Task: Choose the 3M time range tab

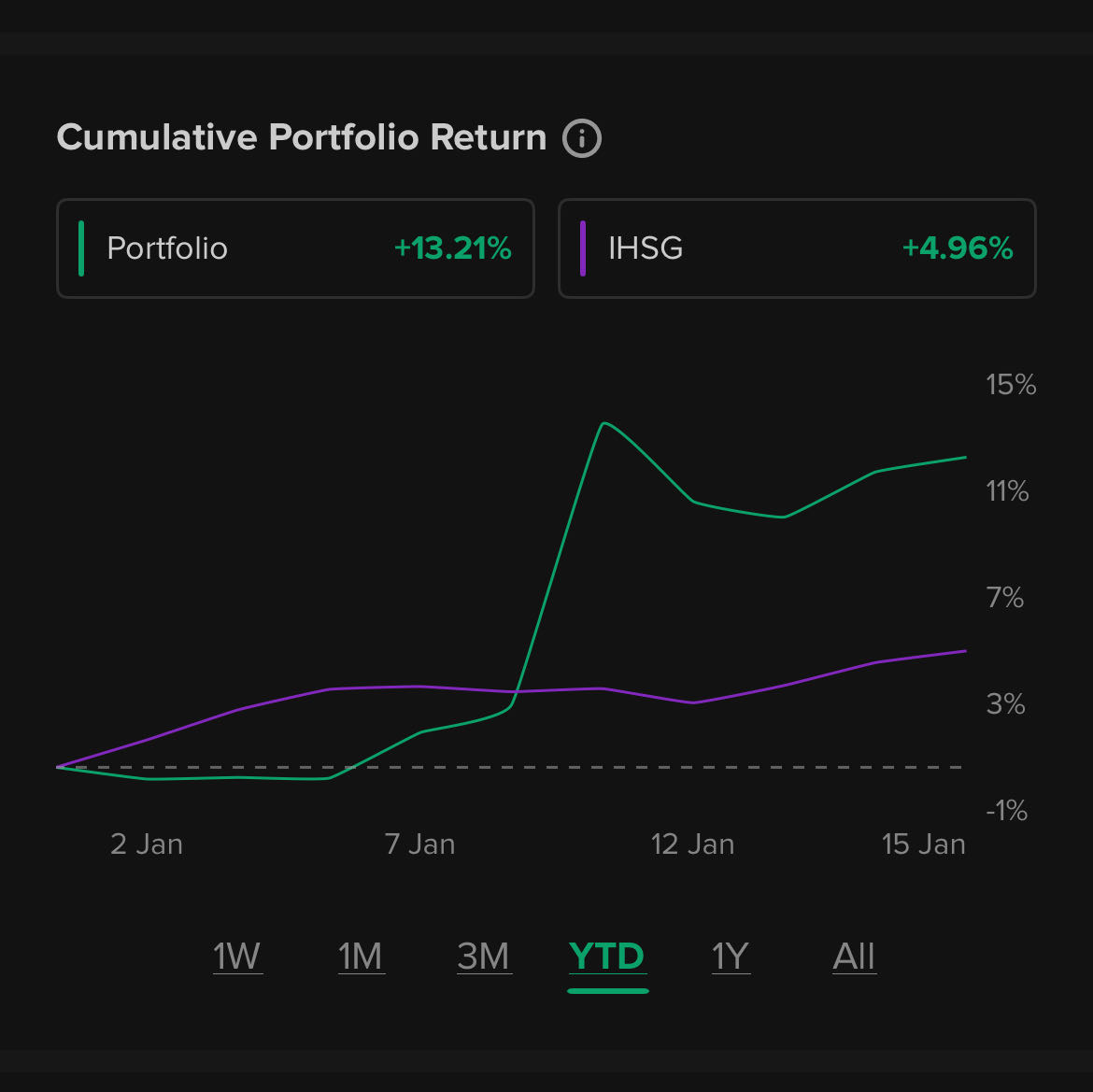Action: (x=484, y=957)
